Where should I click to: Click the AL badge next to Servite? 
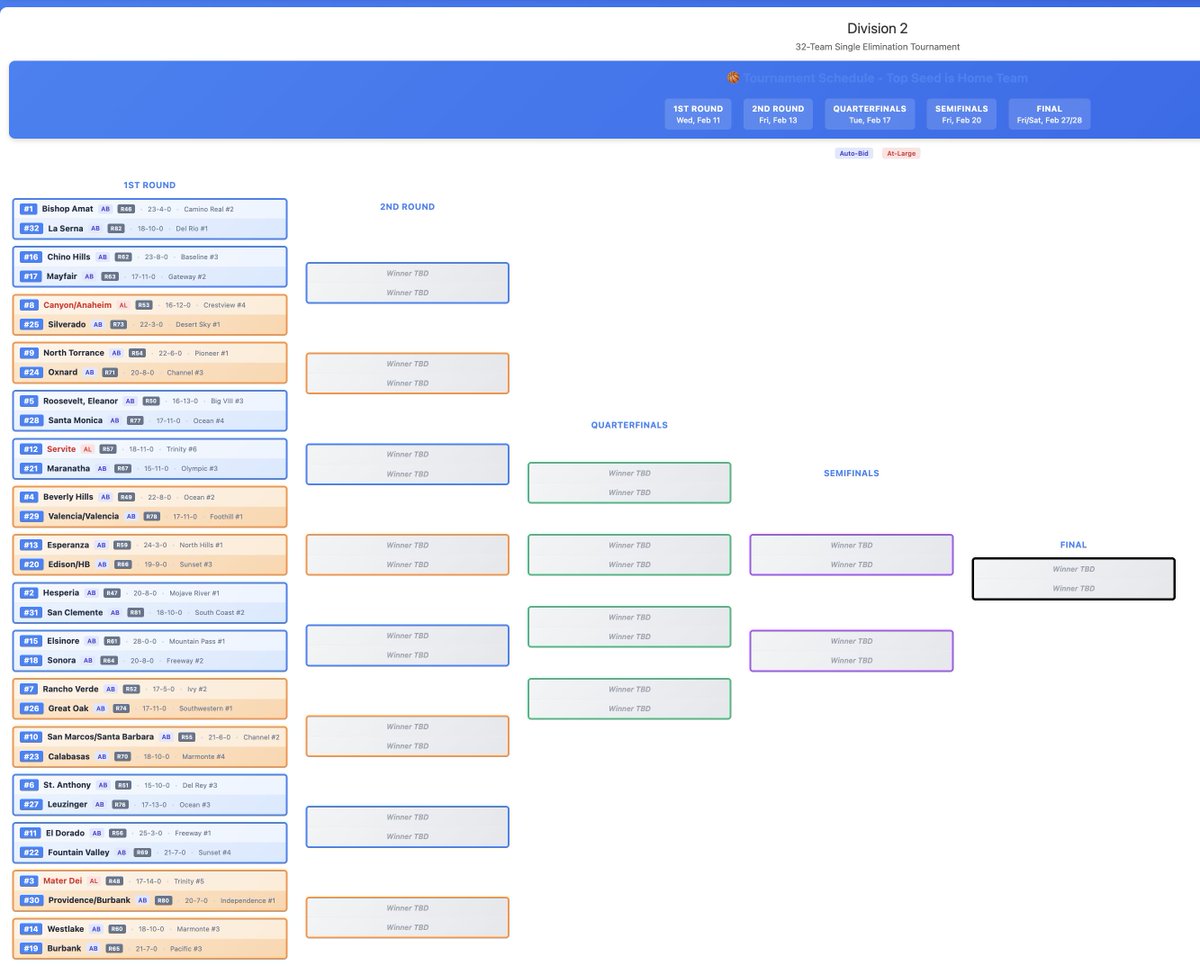[x=87, y=449]
